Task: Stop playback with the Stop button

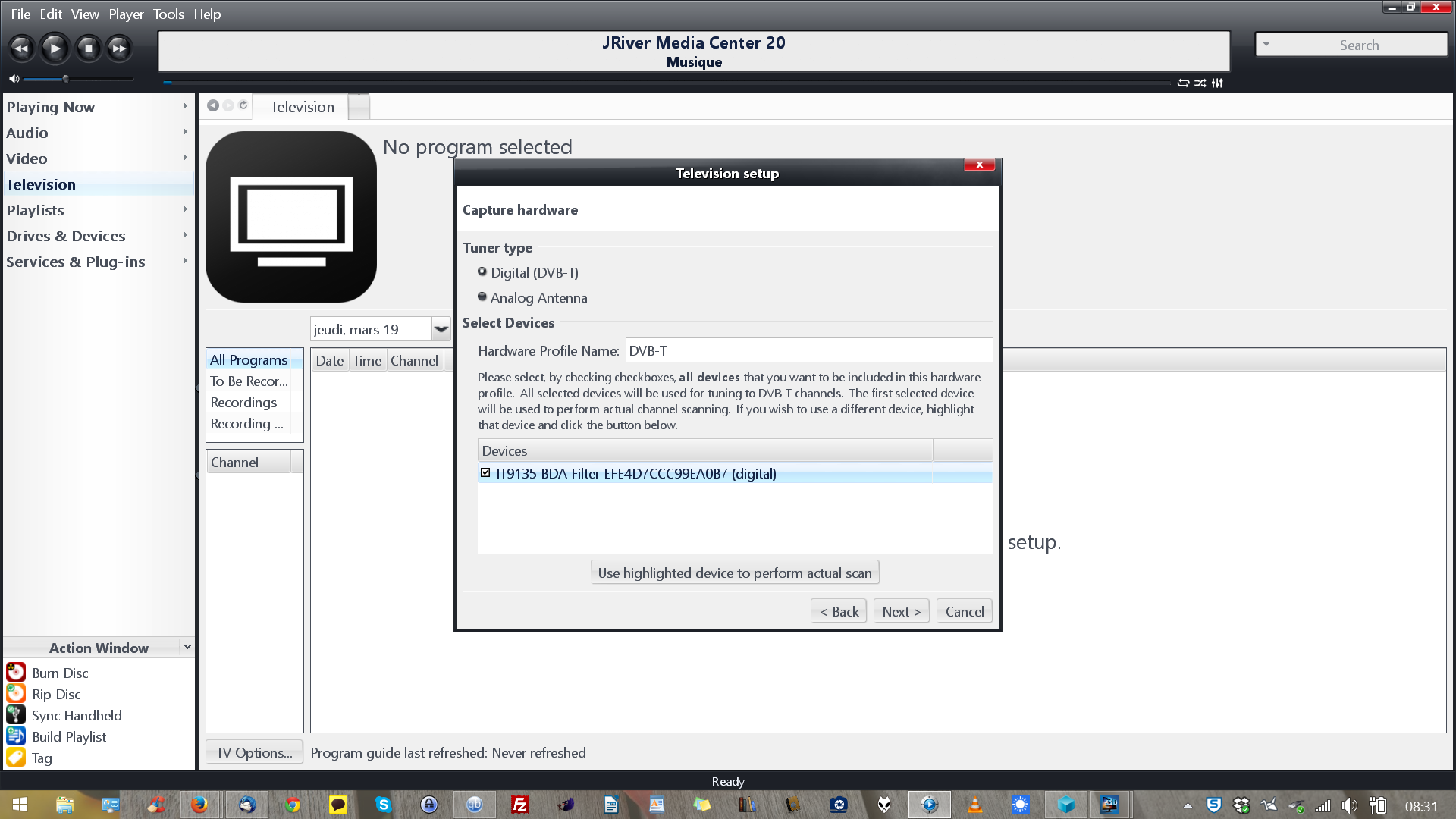Action: tap(88, 49)
